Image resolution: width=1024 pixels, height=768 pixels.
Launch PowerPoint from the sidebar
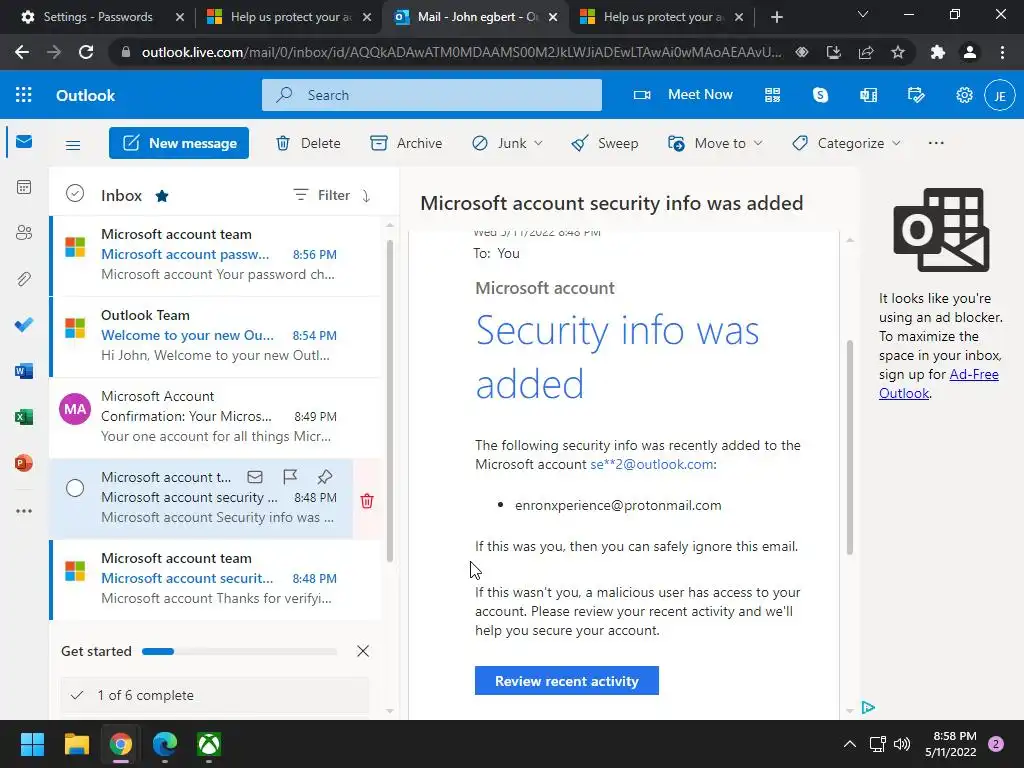(x=24, y=463)
